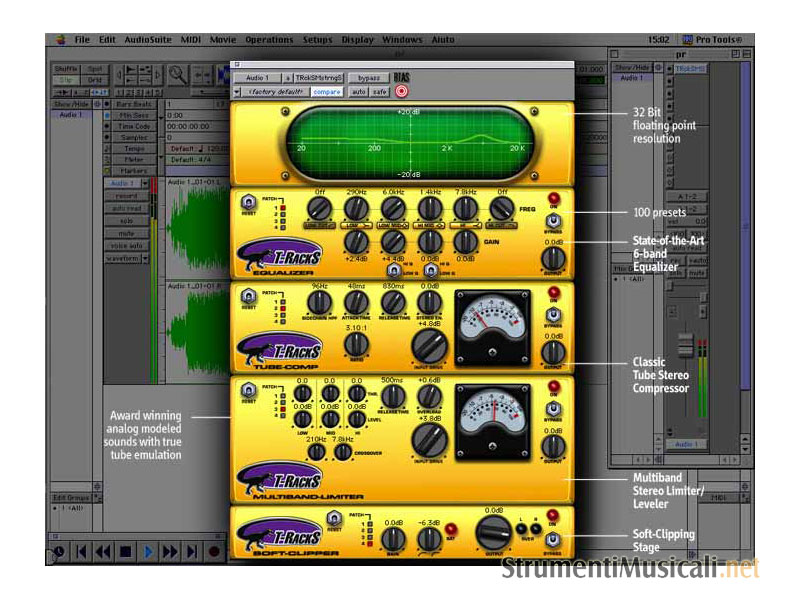Click the compare button in plug-in header

click(326, 92)
